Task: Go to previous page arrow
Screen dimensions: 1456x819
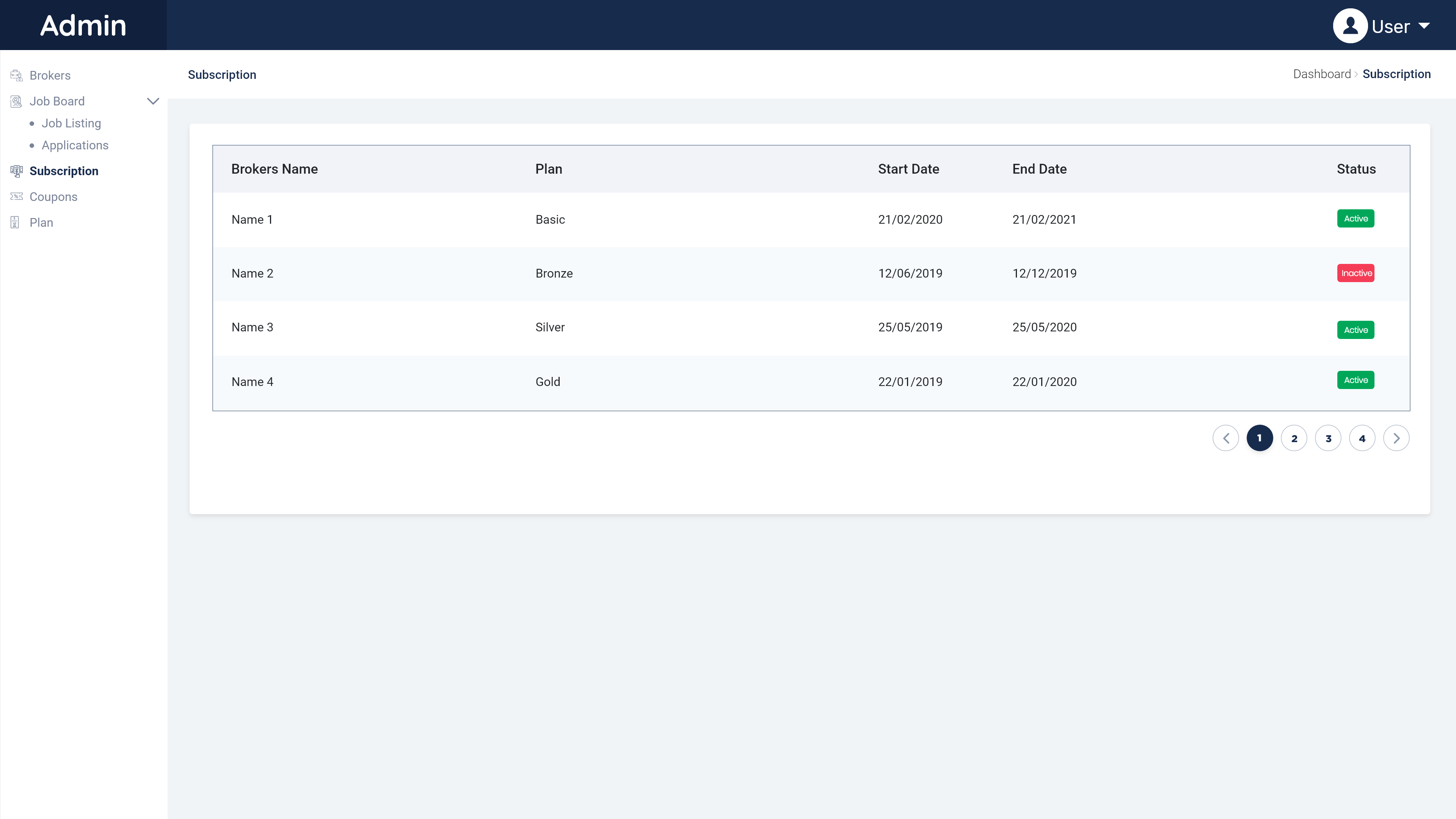Action: [x=1225, y=438]
